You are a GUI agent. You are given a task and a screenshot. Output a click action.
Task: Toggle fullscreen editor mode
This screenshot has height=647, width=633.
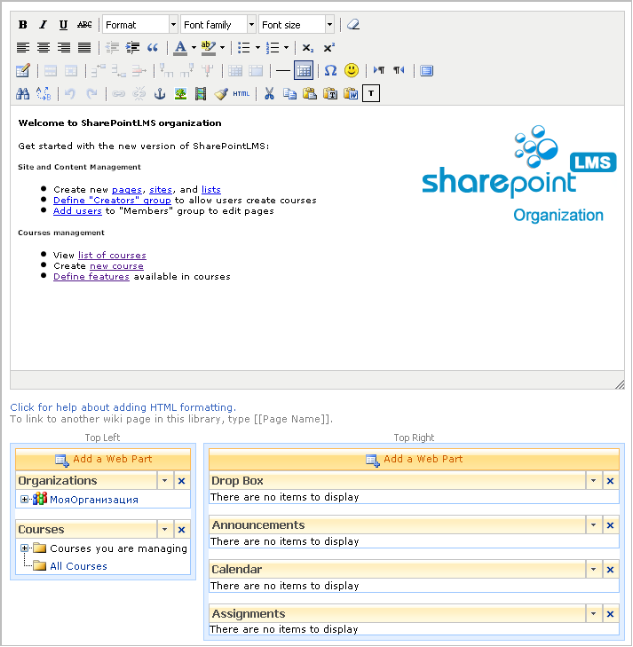coord(427,71)
